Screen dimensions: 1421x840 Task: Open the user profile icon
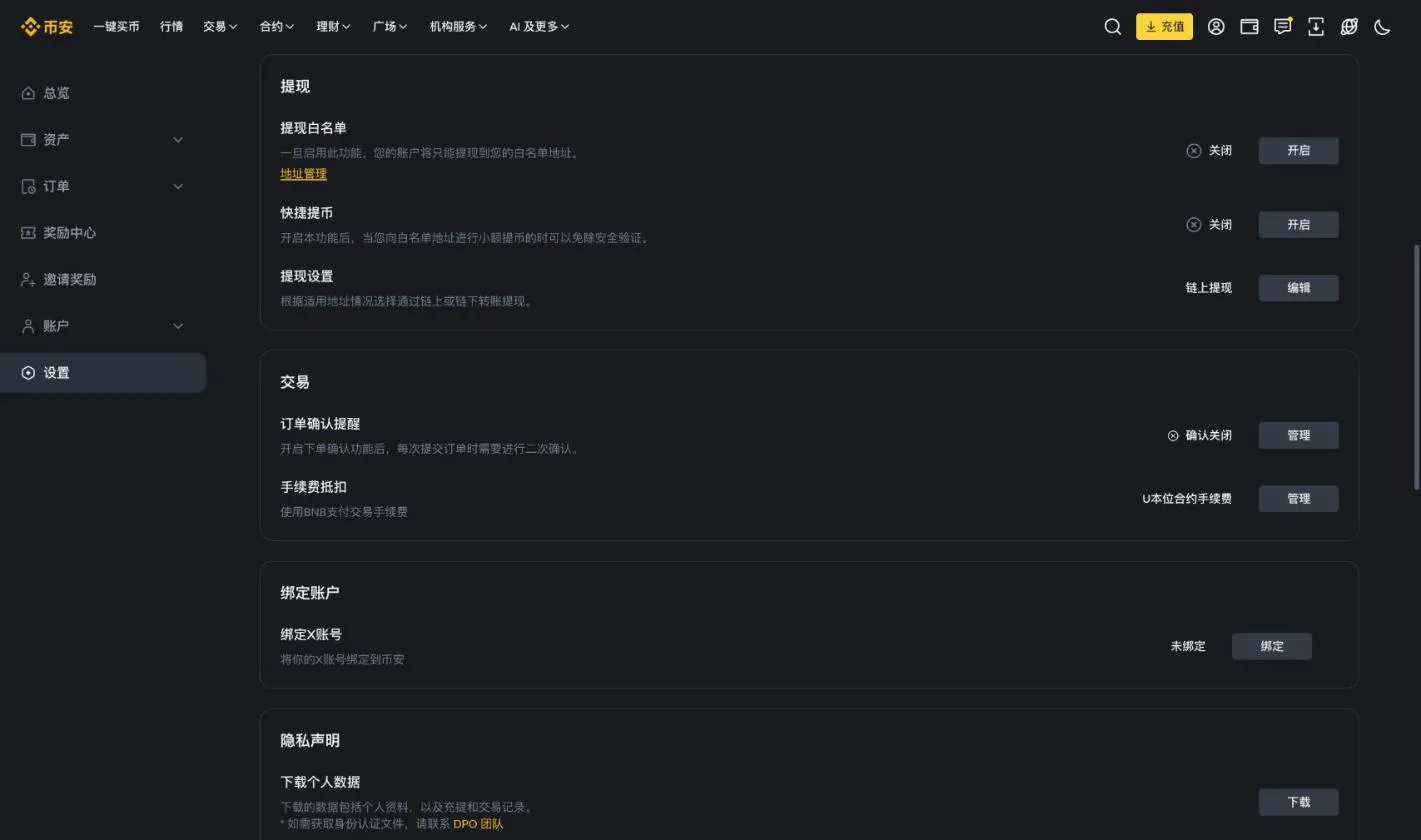pyautogui.click(x=1216, y=27)
